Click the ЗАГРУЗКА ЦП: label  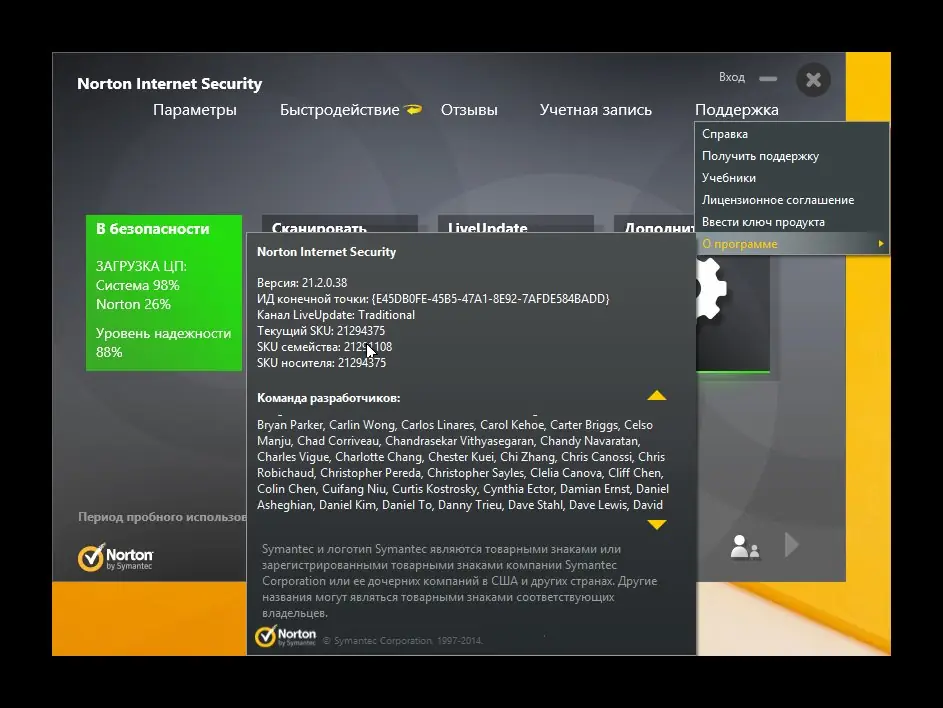[141, 266]
